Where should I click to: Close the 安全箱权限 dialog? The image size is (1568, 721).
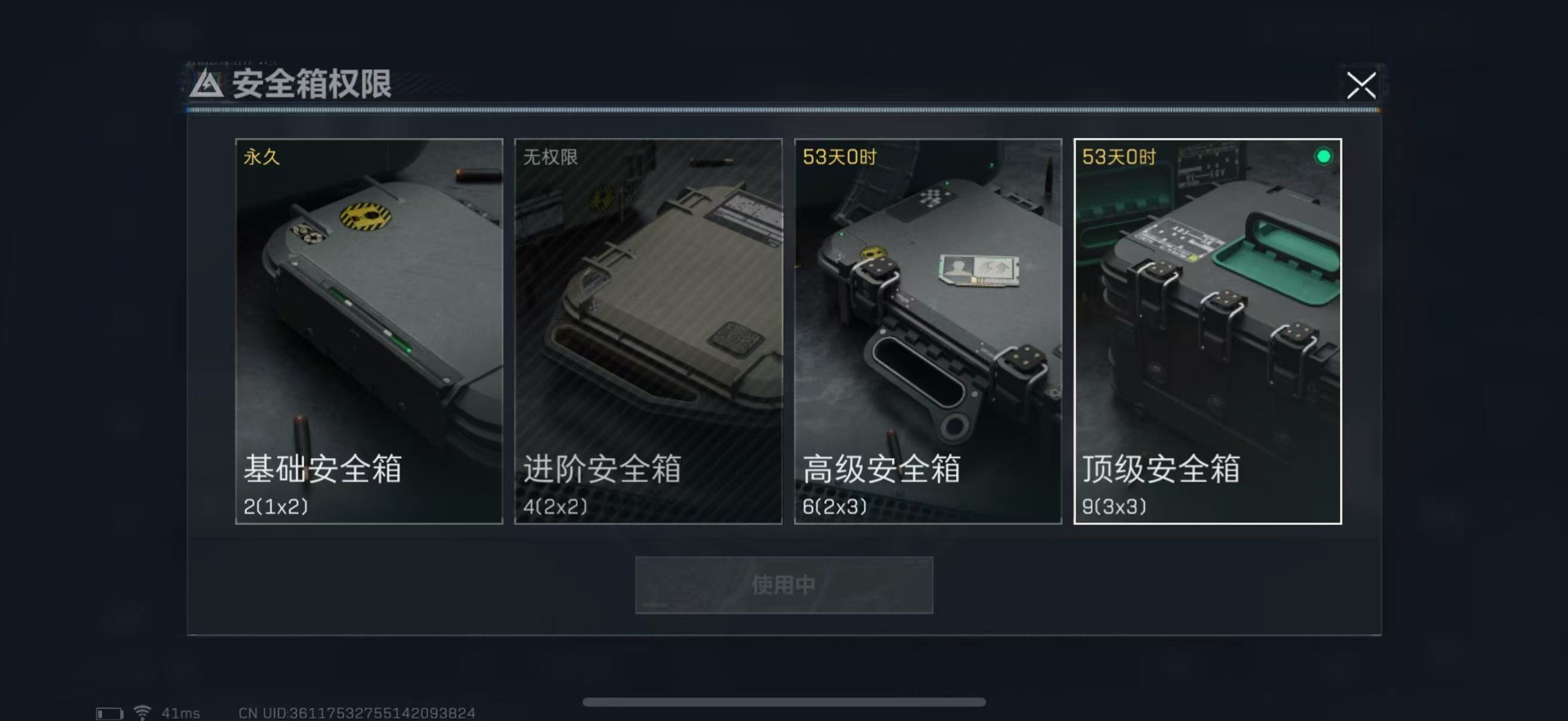(x=1360, y=85)
